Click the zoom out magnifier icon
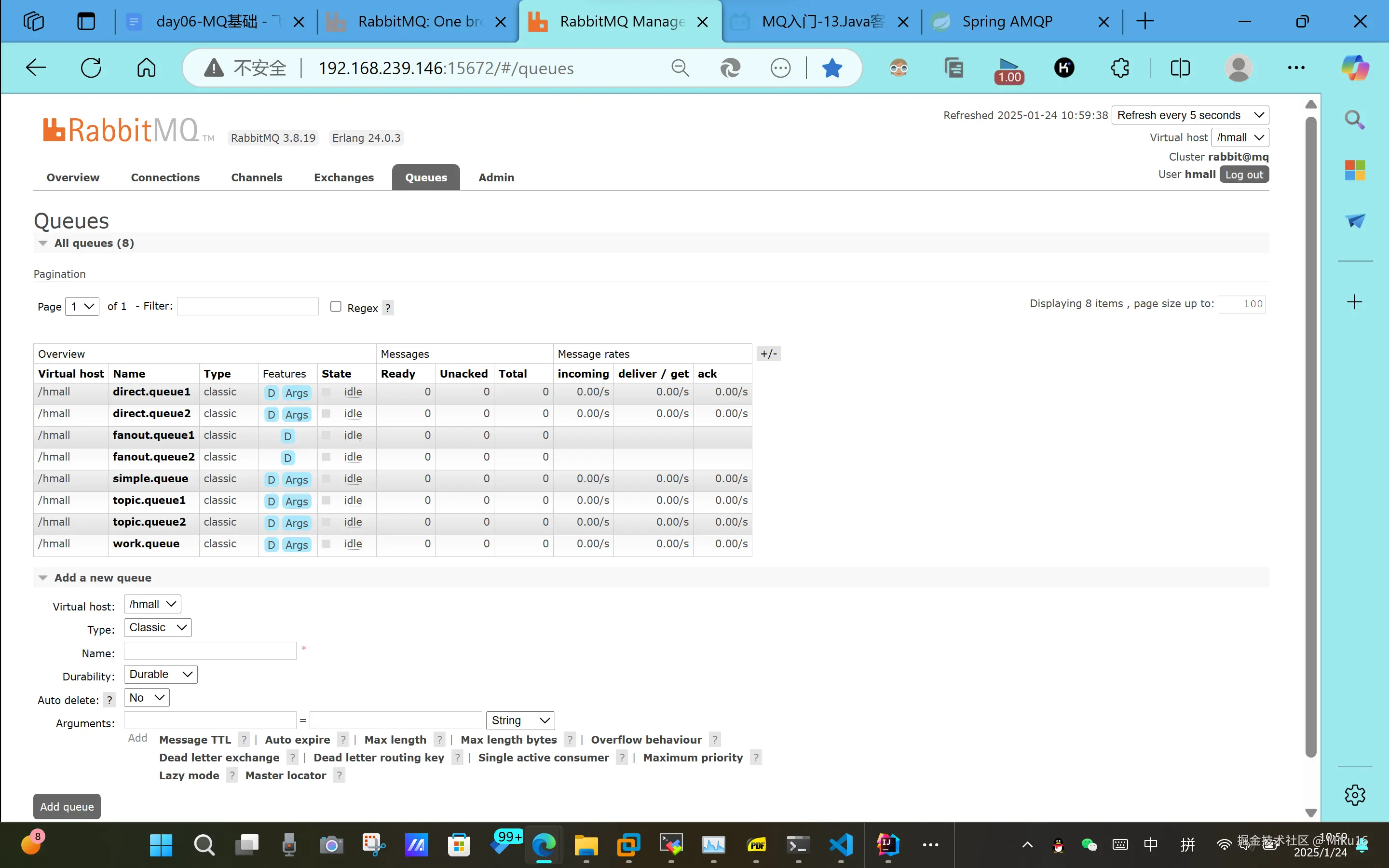Viewport: 1389px width, 868px height. [680, 68]
